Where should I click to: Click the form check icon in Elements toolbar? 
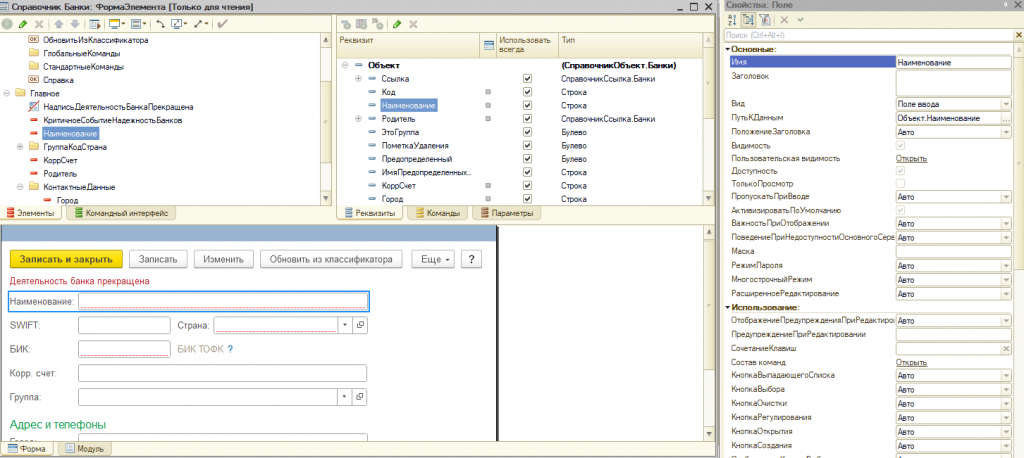(x=95, y=24)
